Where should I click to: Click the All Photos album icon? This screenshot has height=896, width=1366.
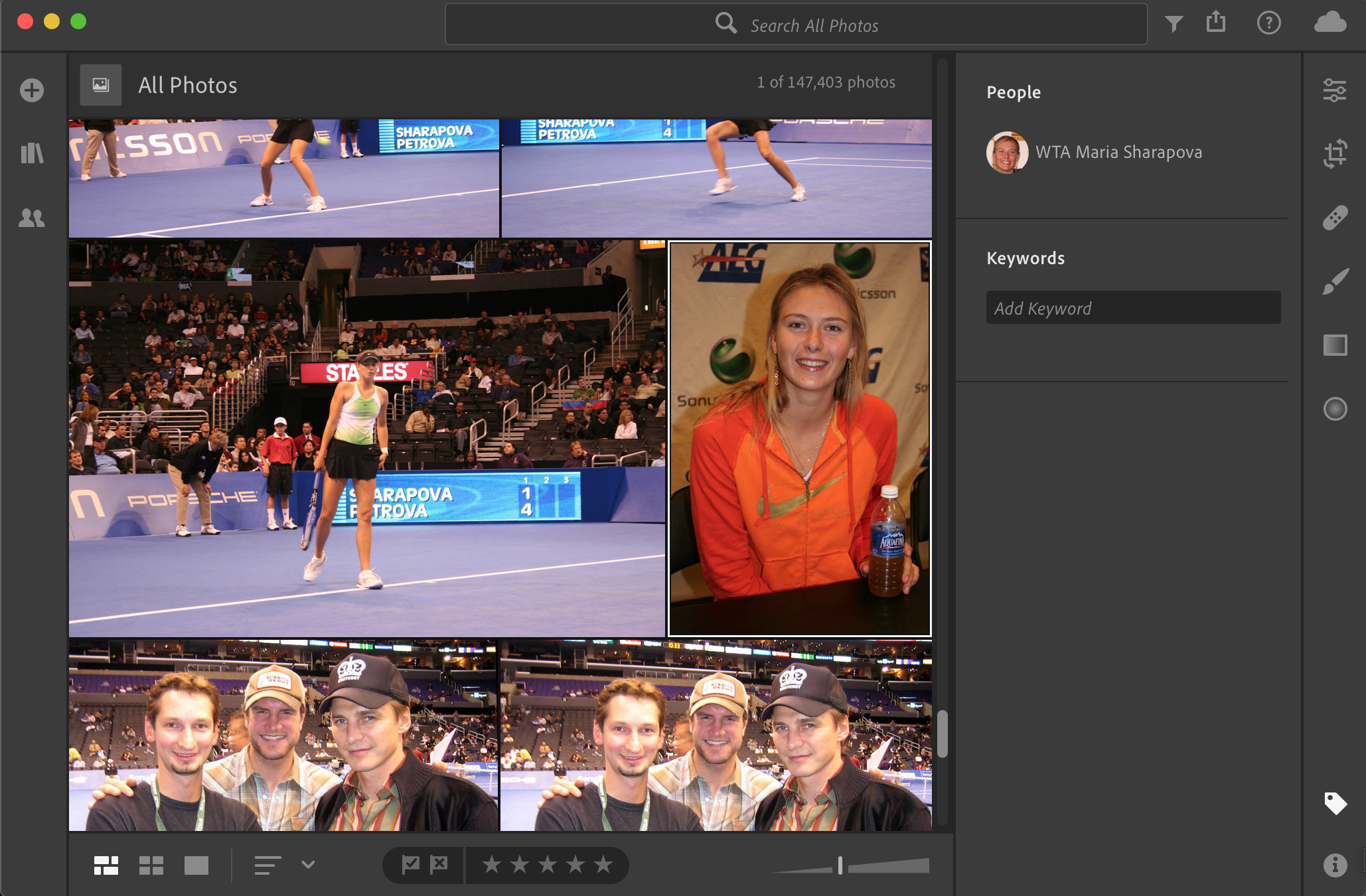coord(101,85)
